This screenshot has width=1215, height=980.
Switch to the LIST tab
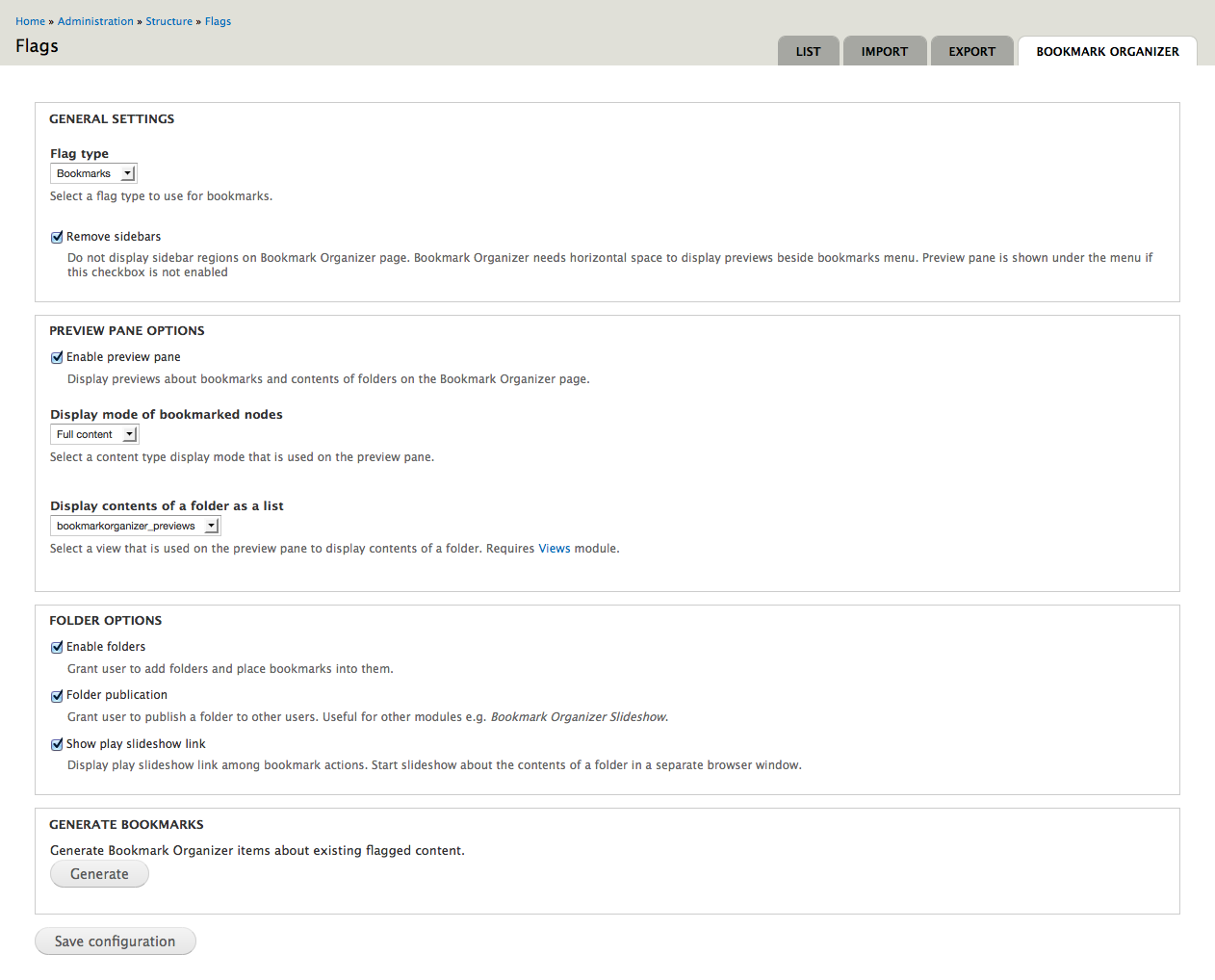(808, 51)
